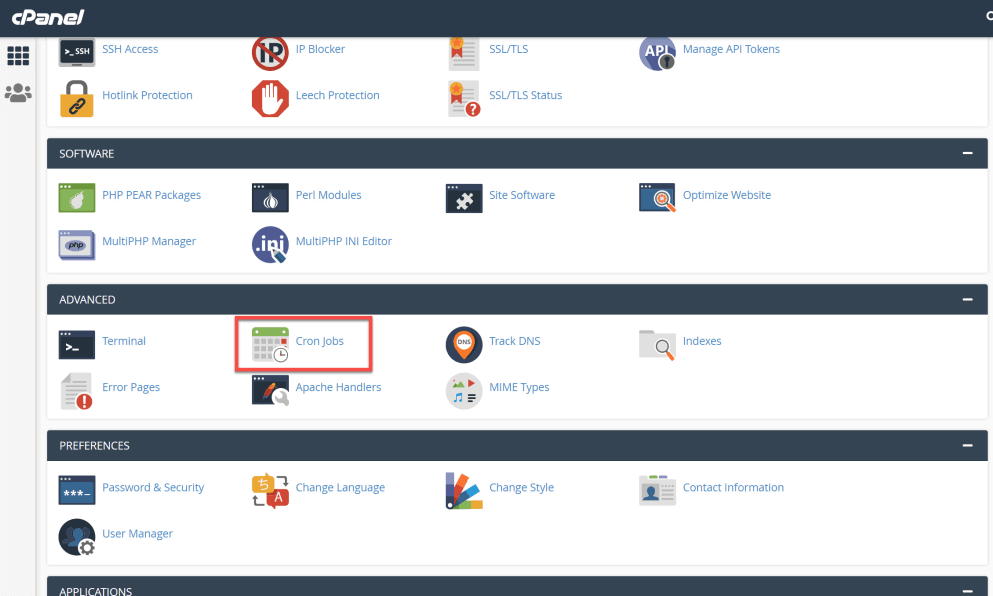Open the Optimize Website link
This screenshot has height=596, width=993.
[726, 195]
